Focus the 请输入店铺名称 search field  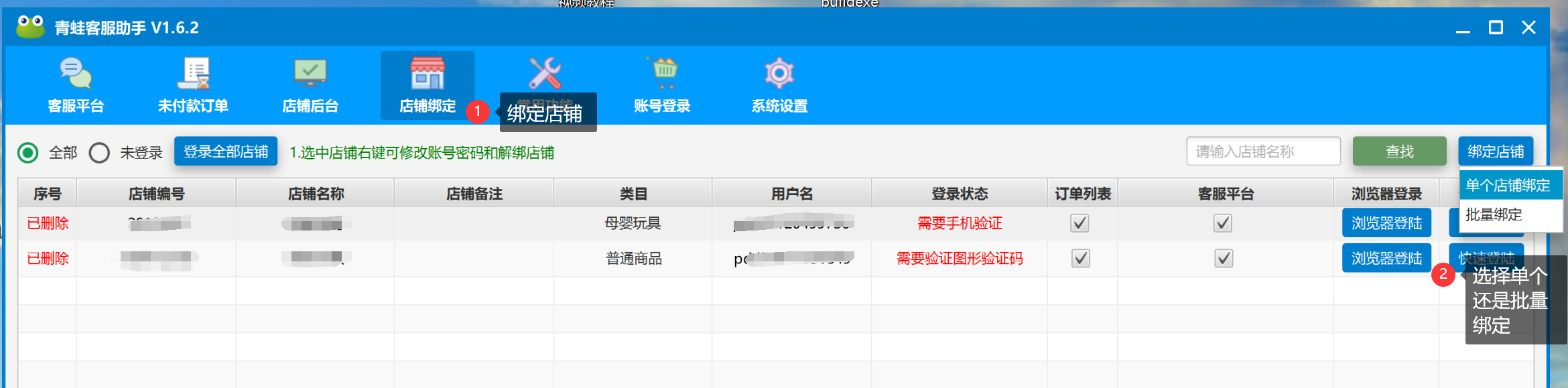pyautogui.click(x=1263, y=151)
